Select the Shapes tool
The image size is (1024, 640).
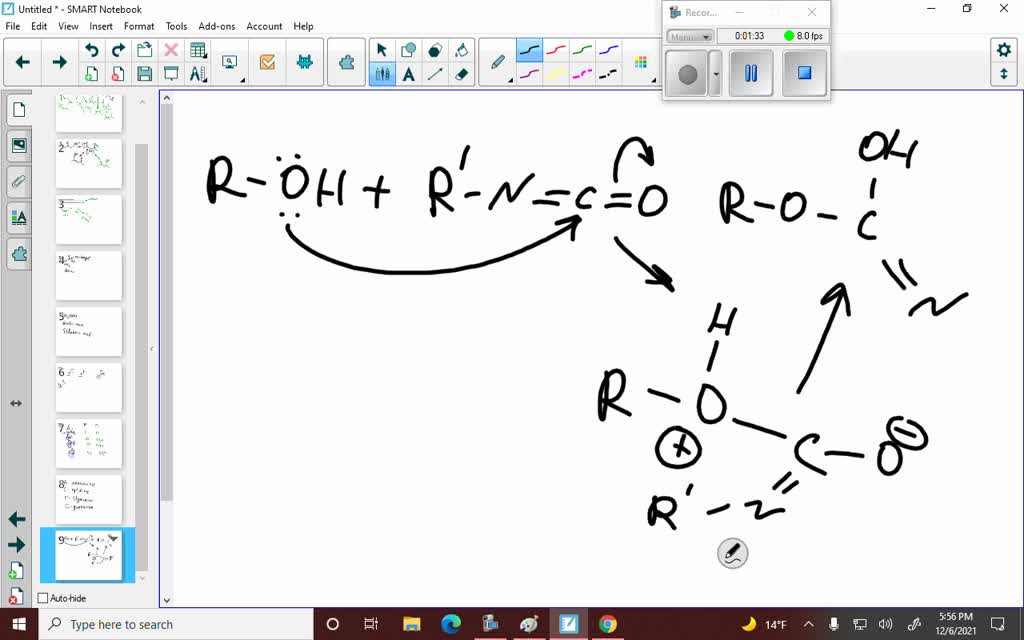pyautogui.click(x=407, y=48)
